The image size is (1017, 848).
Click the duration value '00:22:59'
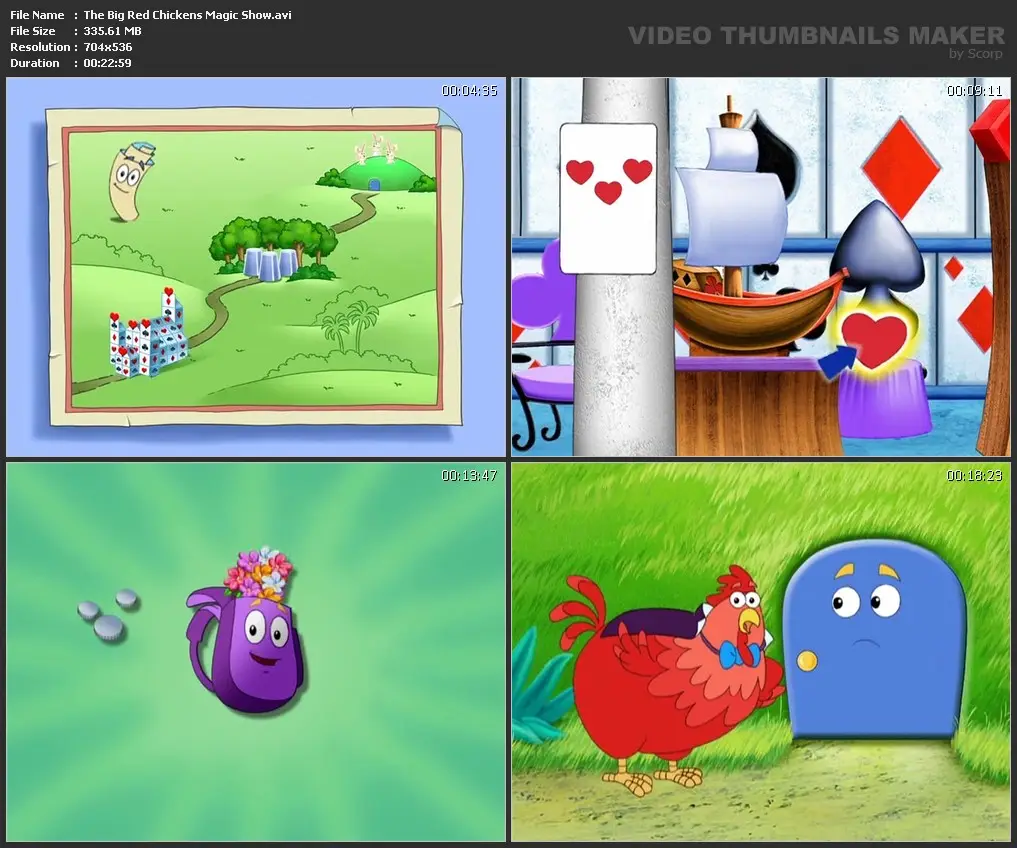tap(107, 63)
